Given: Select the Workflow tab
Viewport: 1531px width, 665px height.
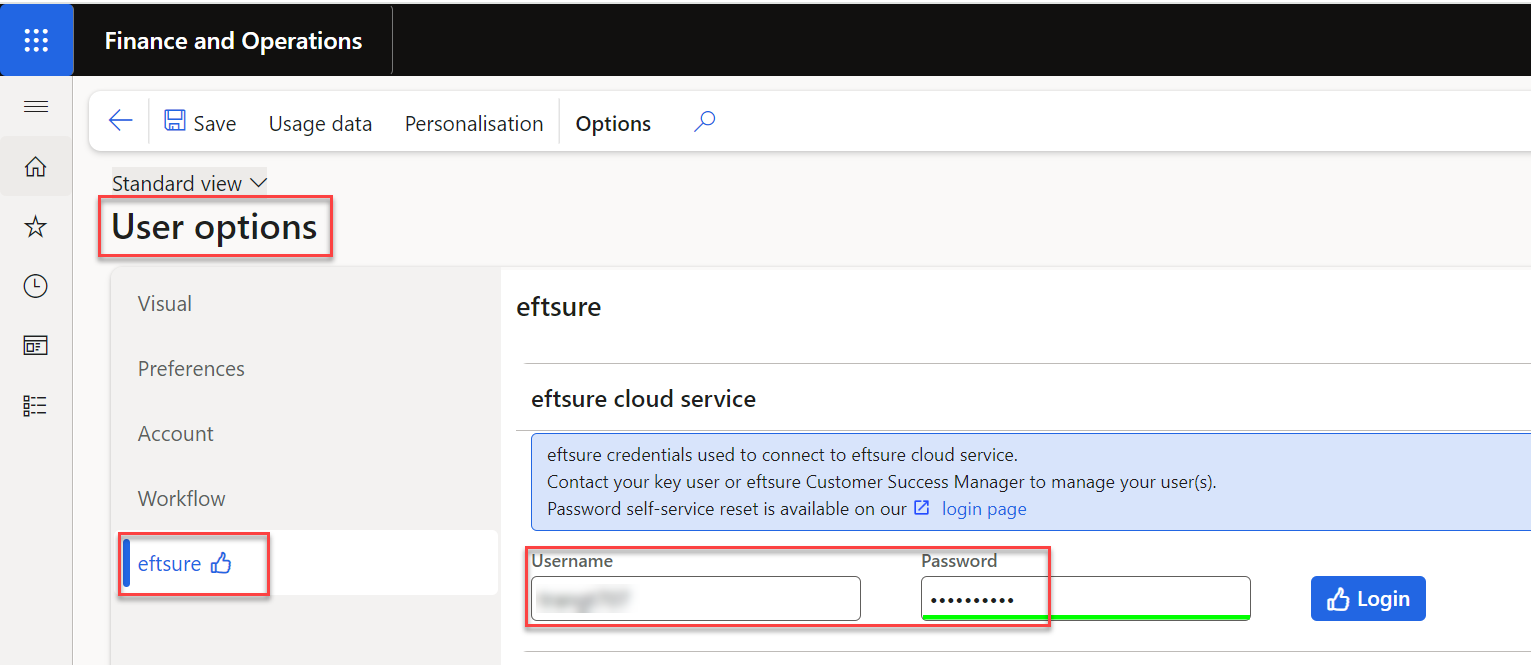Looking at the screenshot, I should click(x=182, y=499).
